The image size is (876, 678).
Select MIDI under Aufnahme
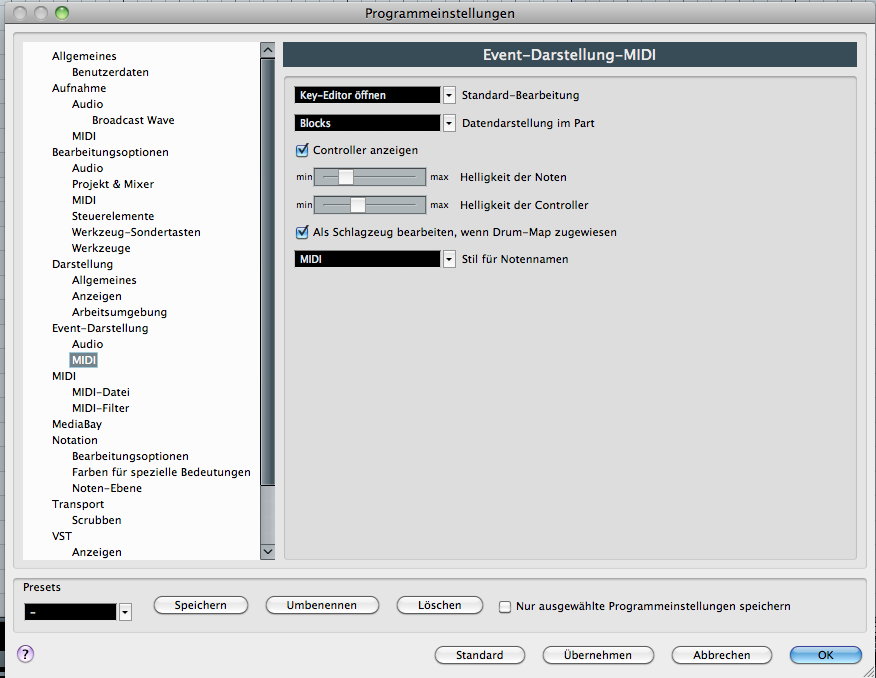pos(84,136)
